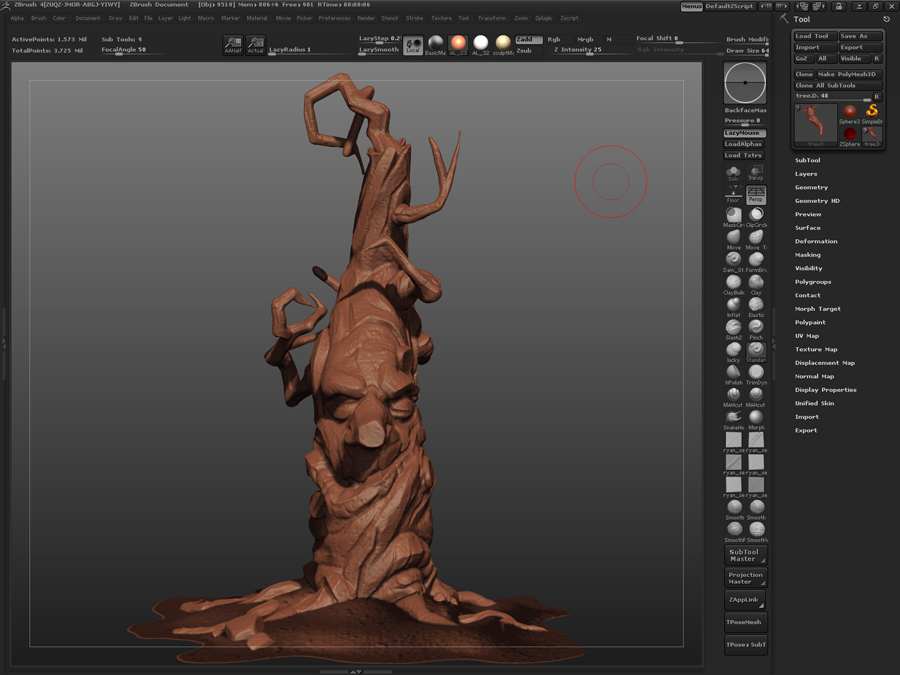The height and width of the screenshot is (675, 900).
Task: Select the MaskCircle brush
Action: (734, 216)
